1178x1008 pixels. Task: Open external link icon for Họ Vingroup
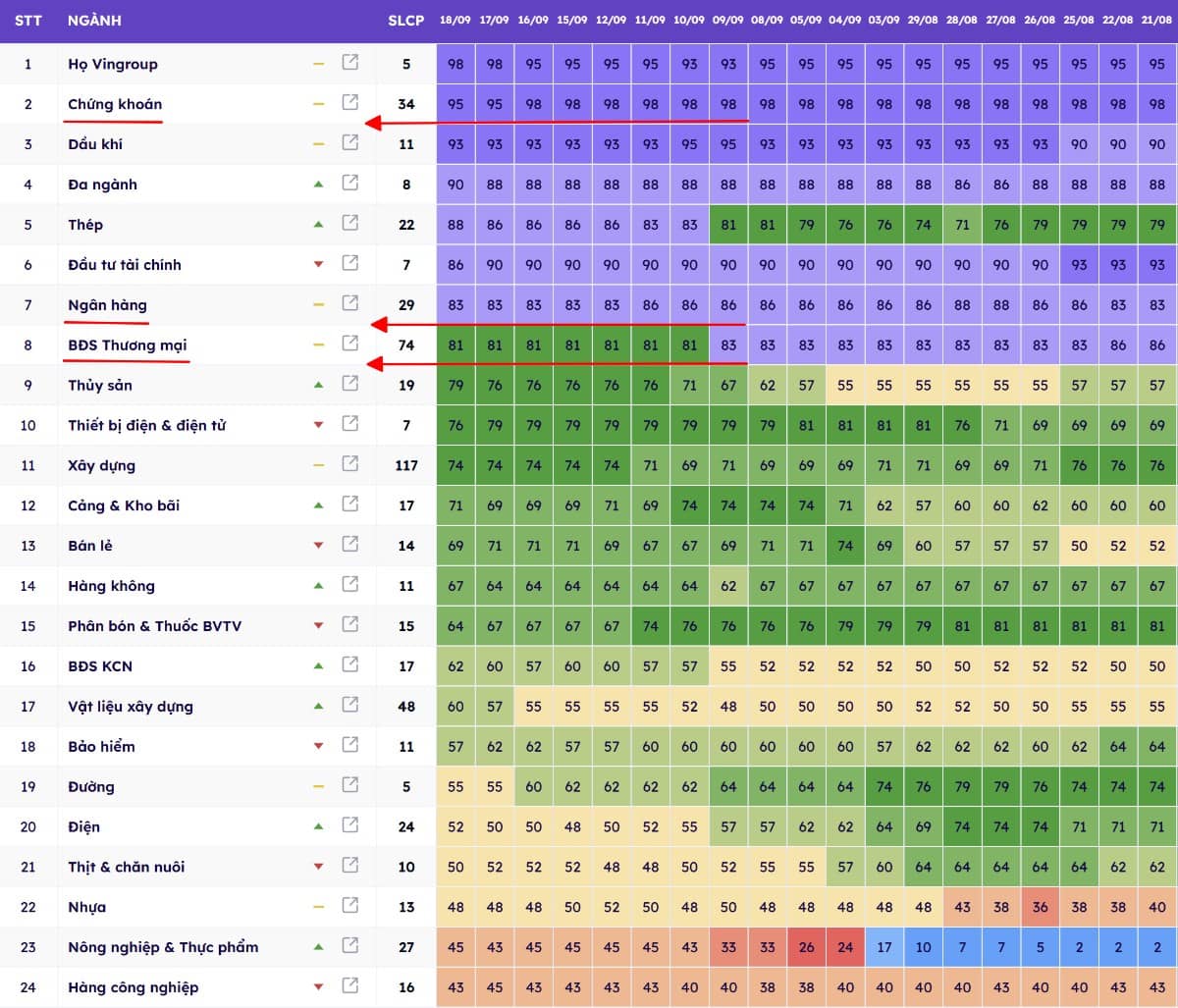pyautogui.click(x=349, y=63)
